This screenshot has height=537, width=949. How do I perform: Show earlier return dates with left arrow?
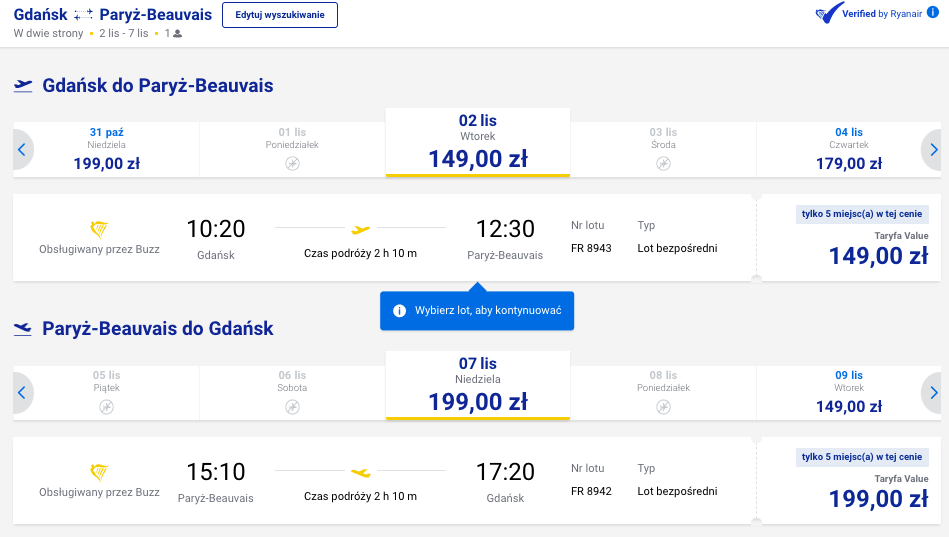coord(22,392)
